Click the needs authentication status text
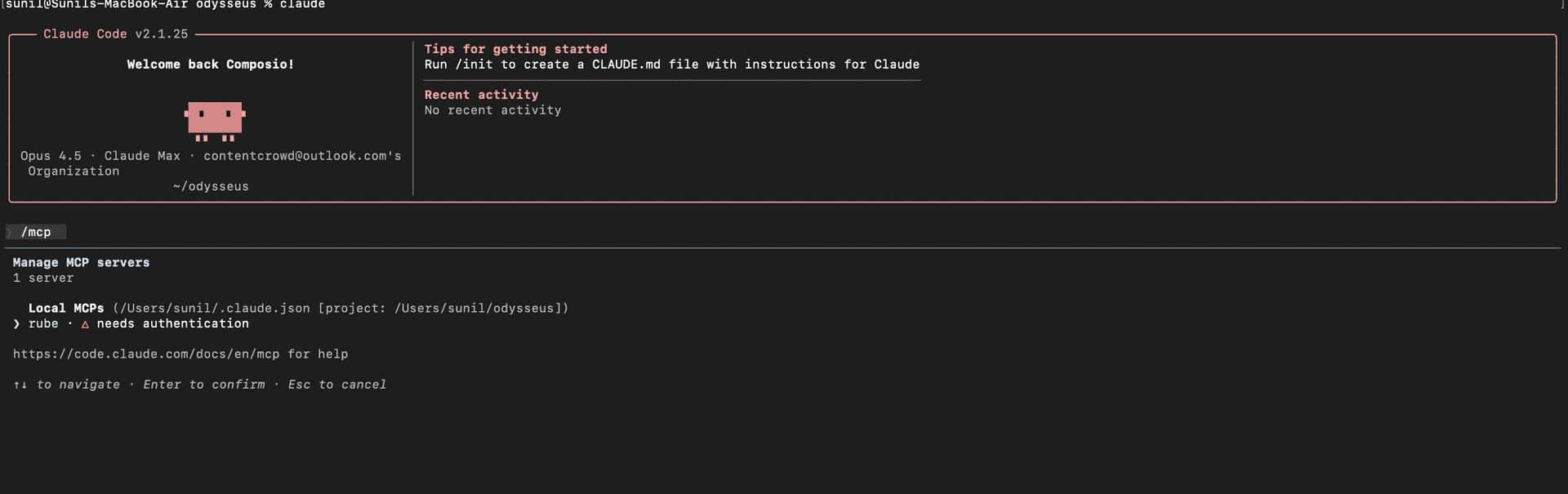Viewport: 1568px width, 494px height. [x=171, y=323]
